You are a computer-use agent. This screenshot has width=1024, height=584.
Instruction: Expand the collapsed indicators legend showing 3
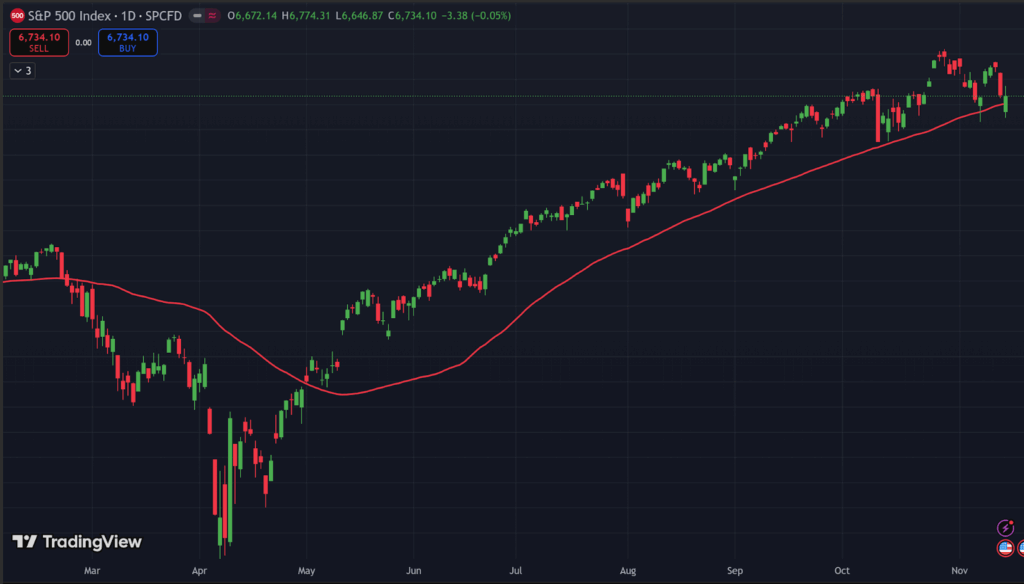(22, 71)
